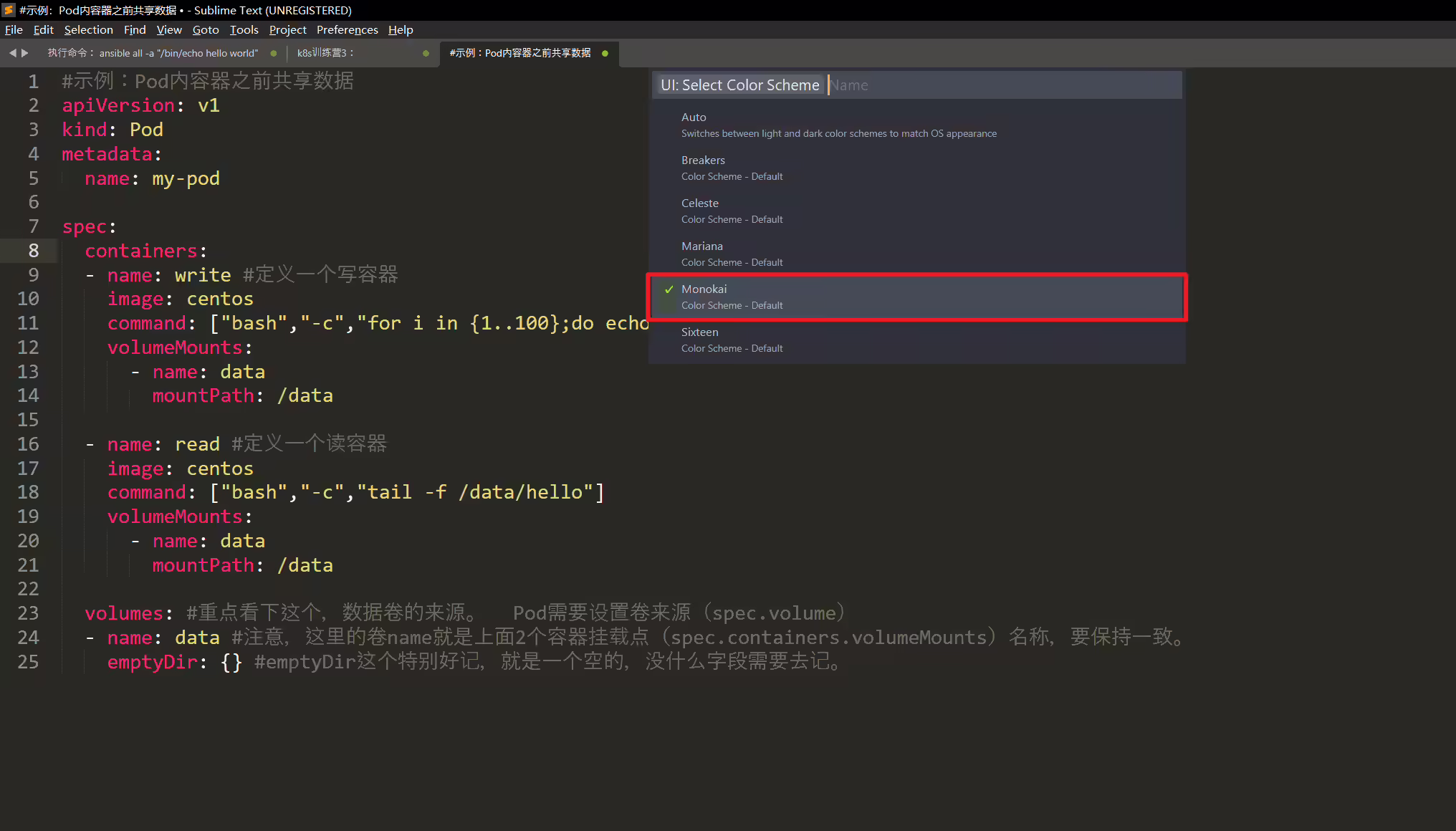Click line number 16 in the gutter

click(28, 444)
